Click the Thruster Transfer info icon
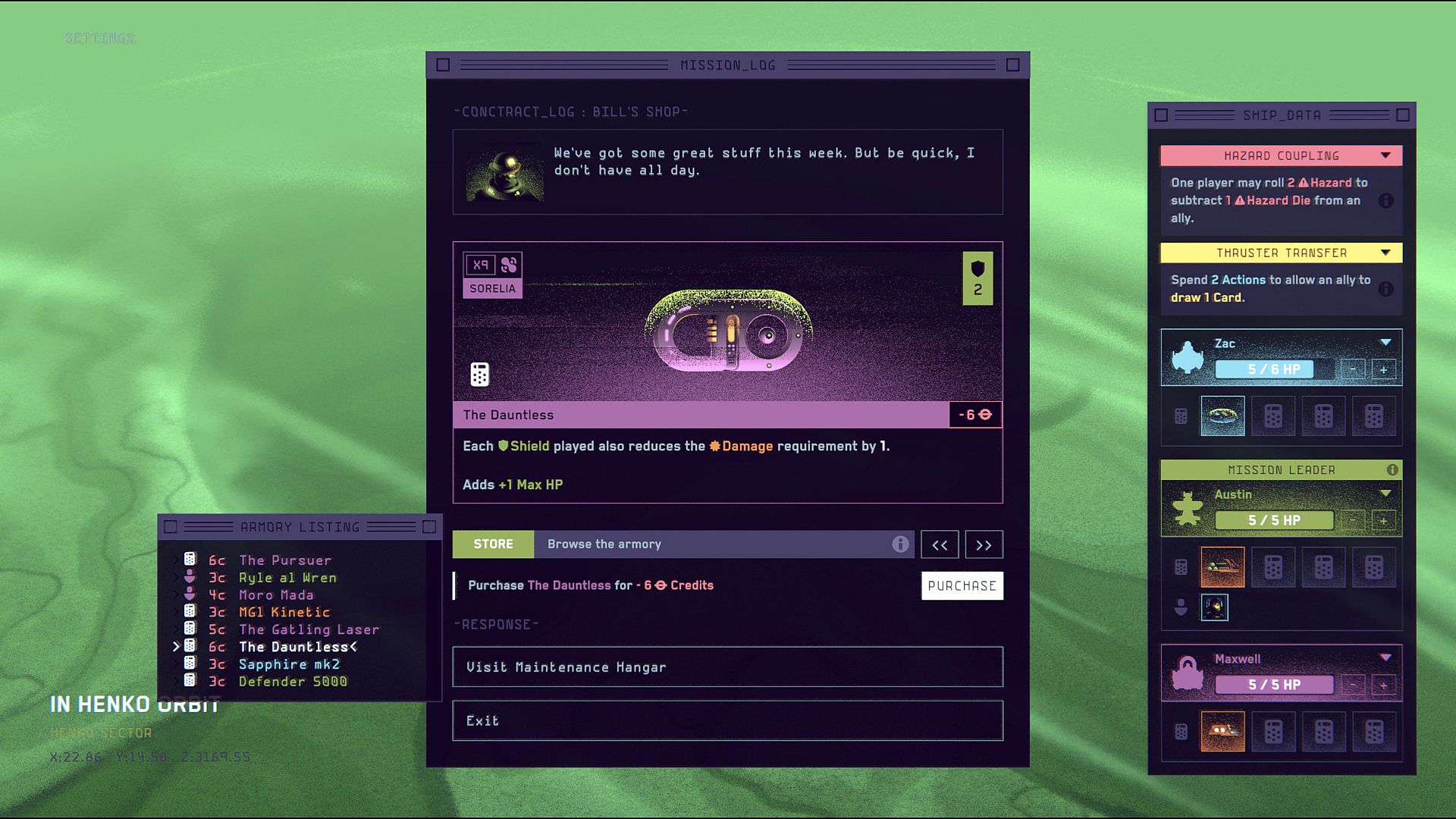The width and height of the screenshot is (1456, 819). pos(1385,289)
